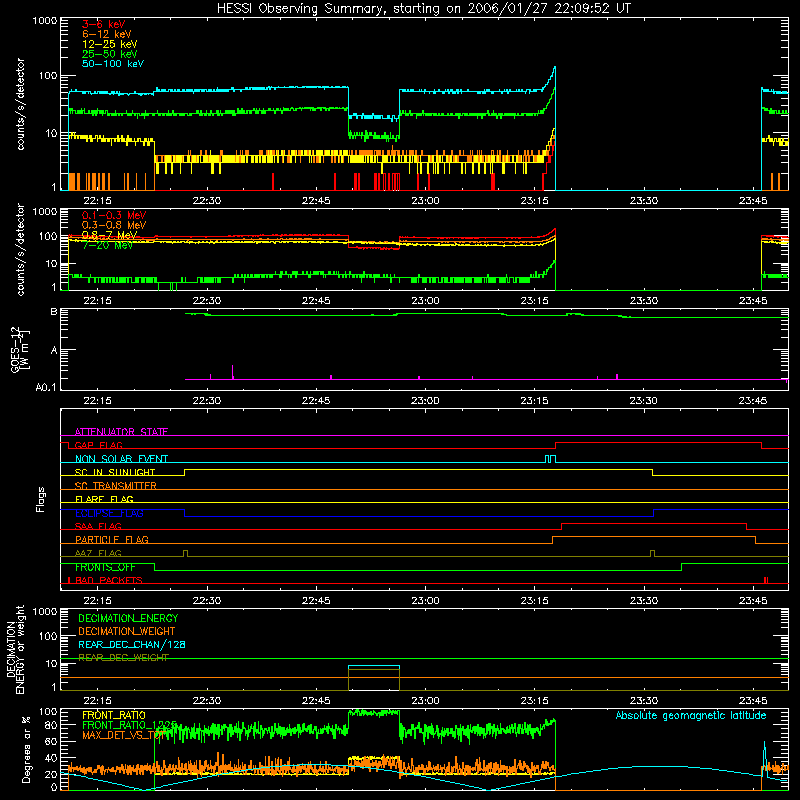
Task: Select the SAA_FLAG label
Action: pyautogui.click(x=98, y=526)
